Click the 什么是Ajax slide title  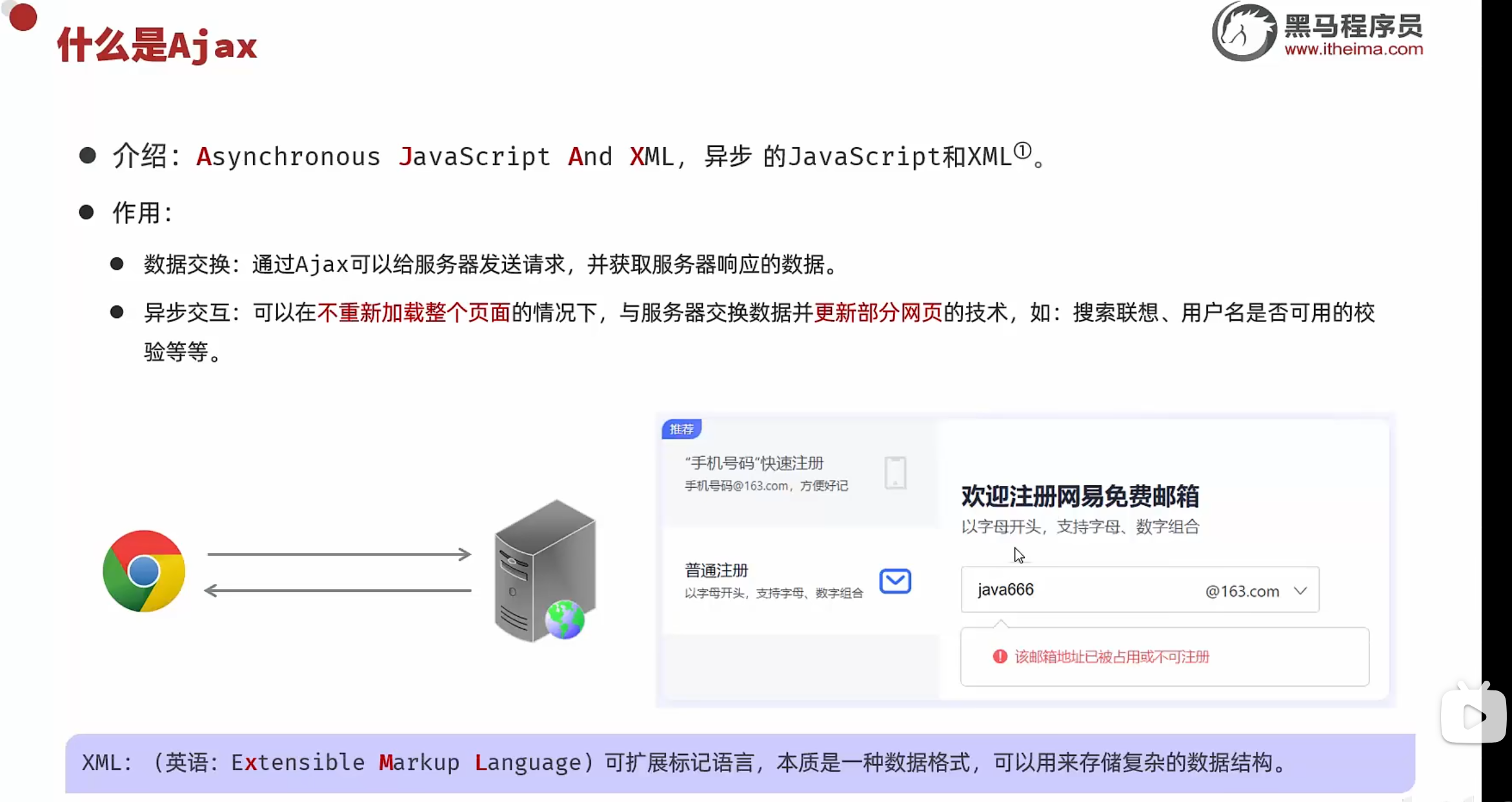157,45
